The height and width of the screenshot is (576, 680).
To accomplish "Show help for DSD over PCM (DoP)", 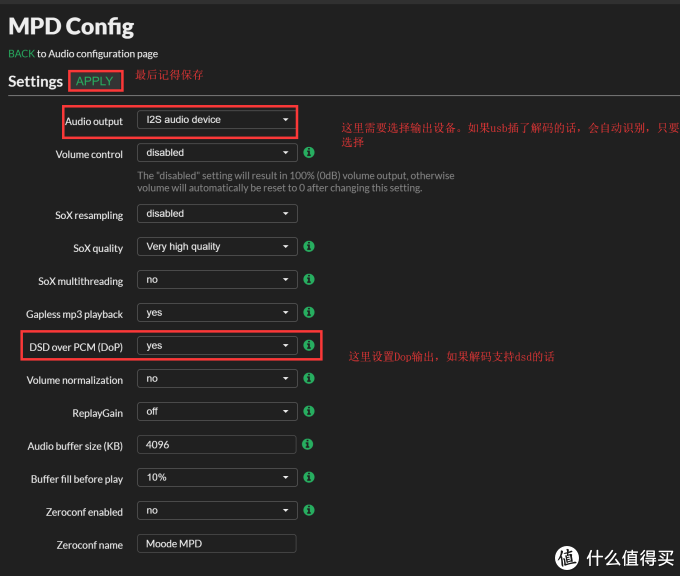I will point(309,346).
